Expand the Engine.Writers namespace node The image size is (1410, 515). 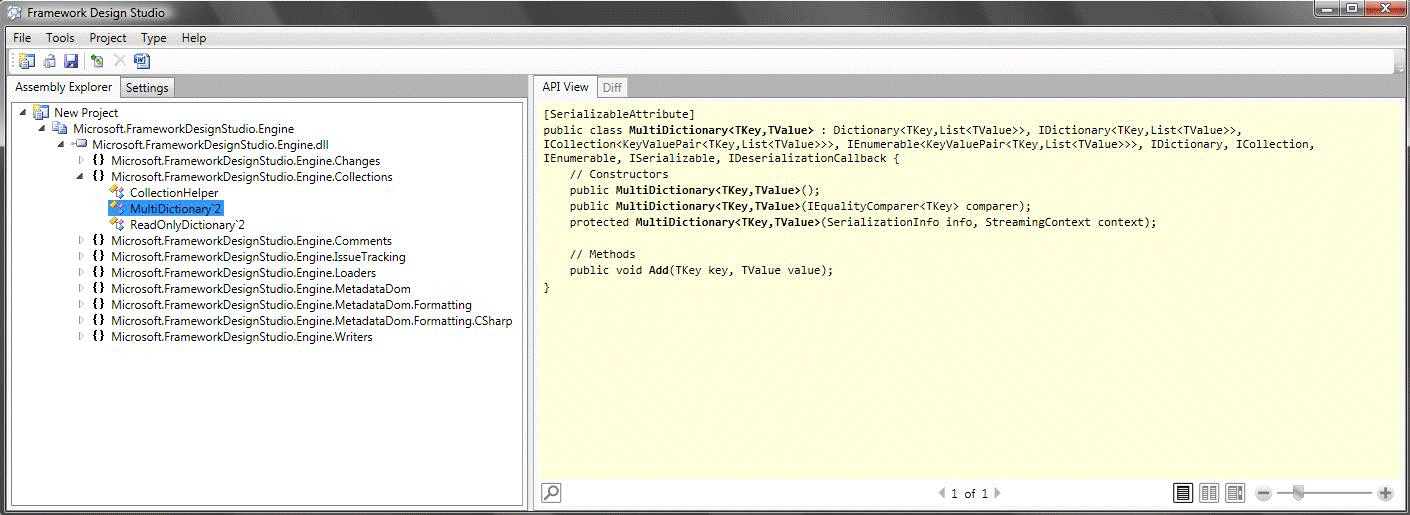(82, 337)
